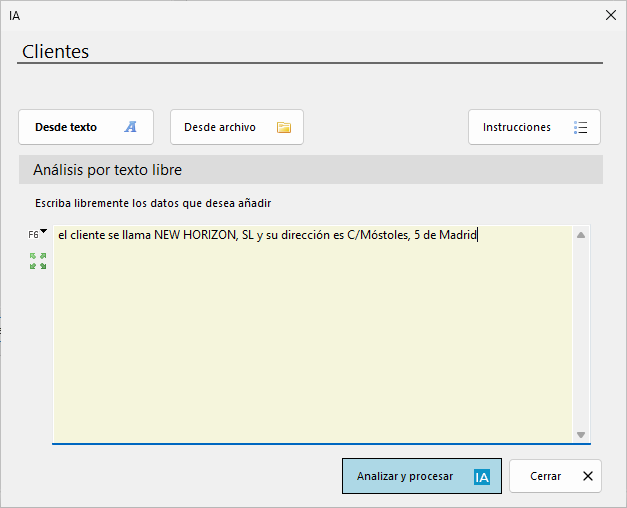627x508 pixels.
Task: Open the Instrucciones button
Action: point(534,127)
